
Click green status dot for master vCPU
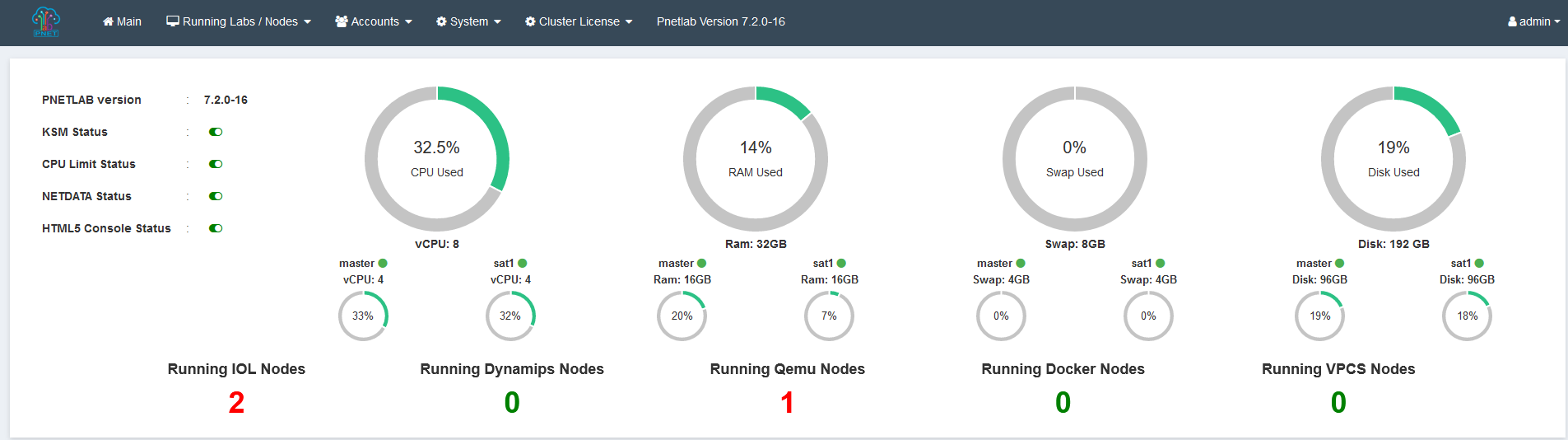coord(383,264)
